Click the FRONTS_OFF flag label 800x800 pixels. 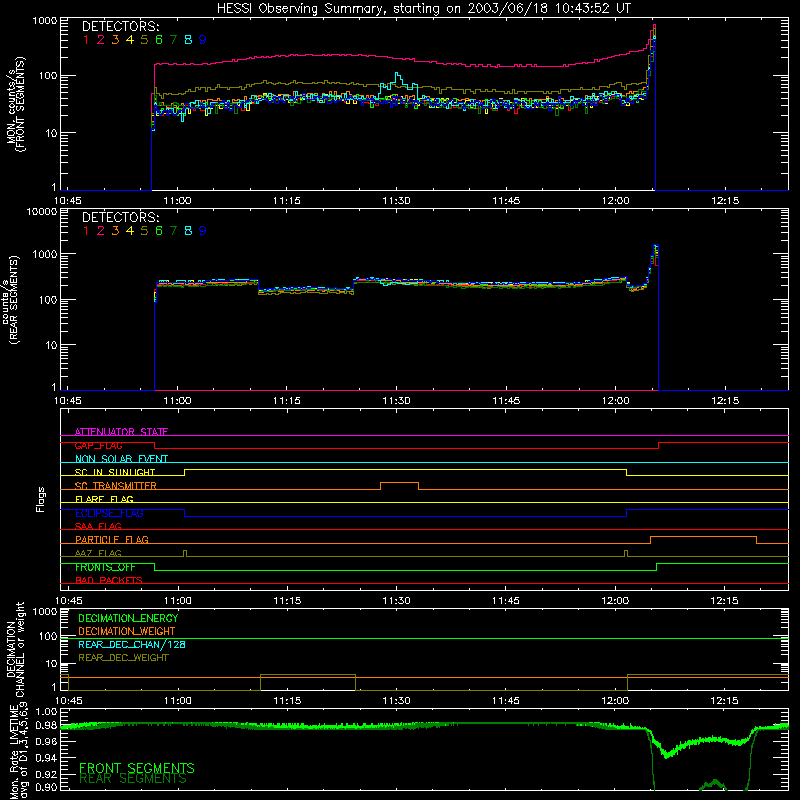(x=105, y=567)
